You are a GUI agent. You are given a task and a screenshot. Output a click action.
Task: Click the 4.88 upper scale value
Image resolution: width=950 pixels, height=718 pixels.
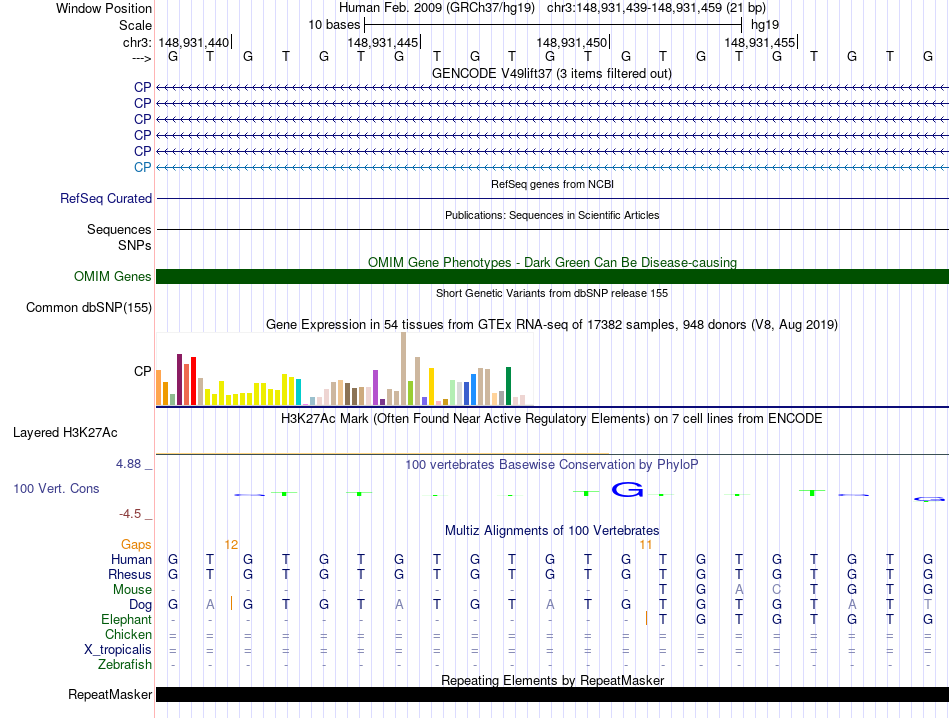(x=128, y=464)
